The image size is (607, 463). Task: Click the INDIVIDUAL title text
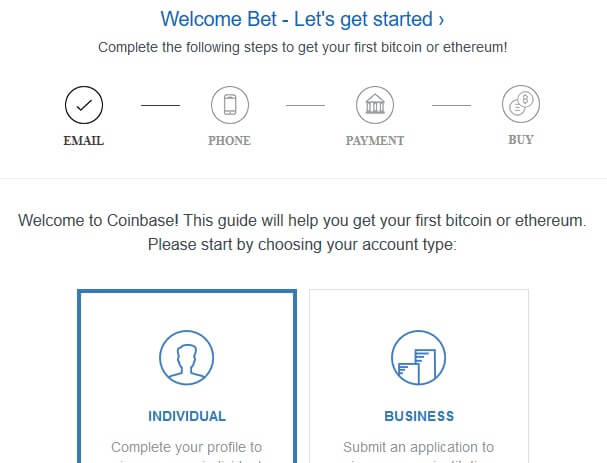[x=187, y=416]
